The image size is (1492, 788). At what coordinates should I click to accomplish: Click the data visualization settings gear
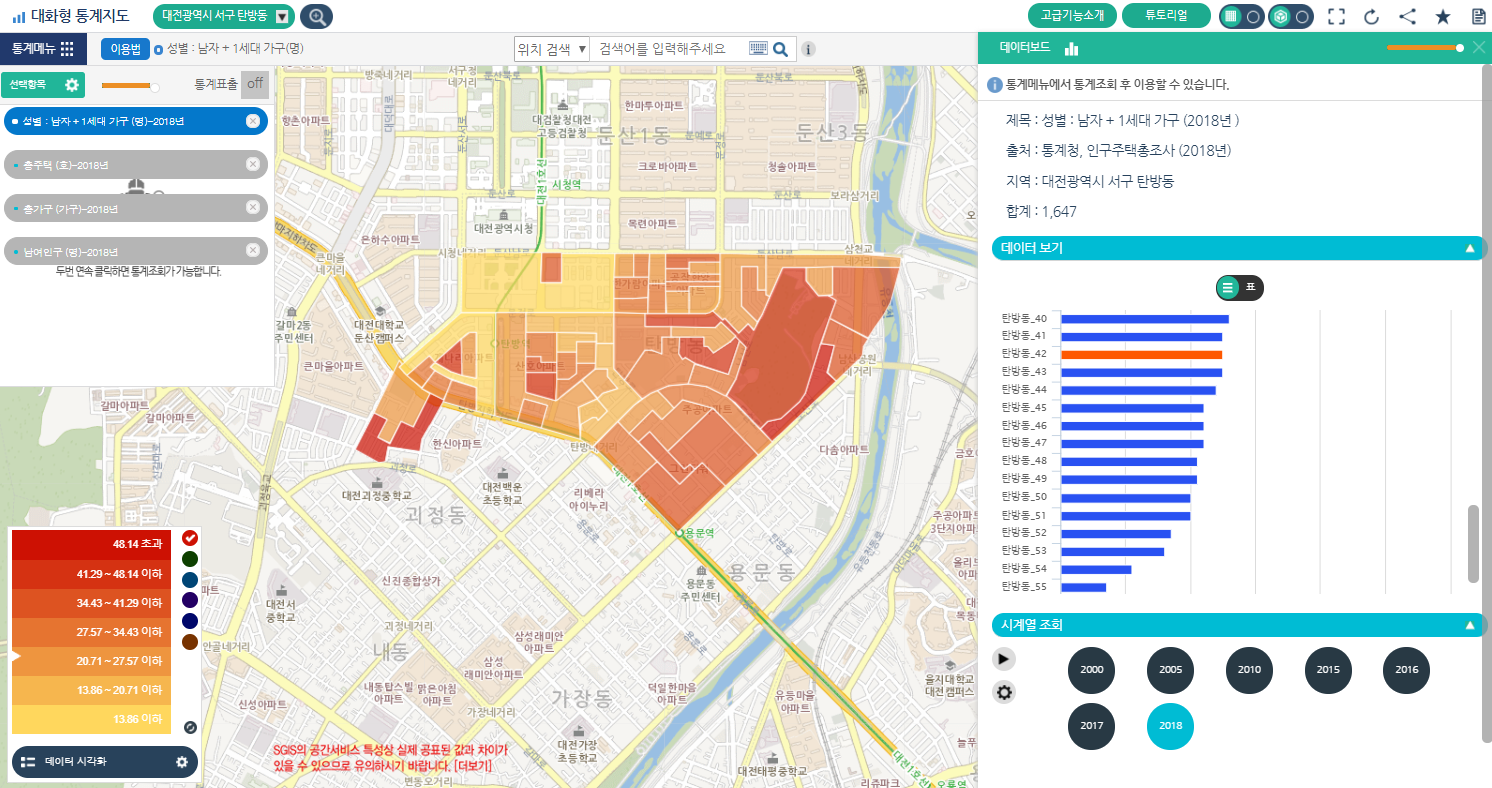[182, 762]
